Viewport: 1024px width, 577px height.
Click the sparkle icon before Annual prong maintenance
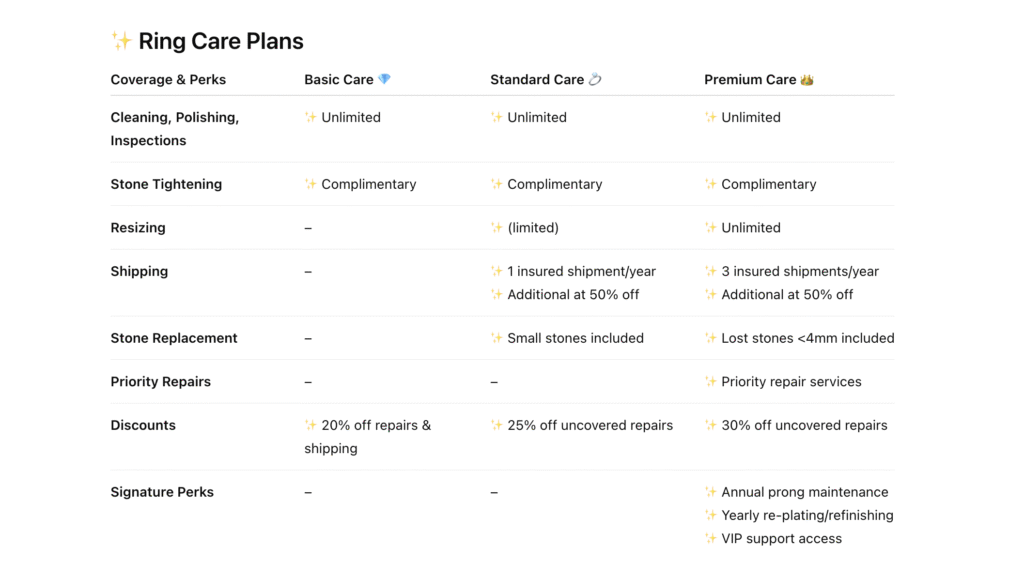pos(711,492)
